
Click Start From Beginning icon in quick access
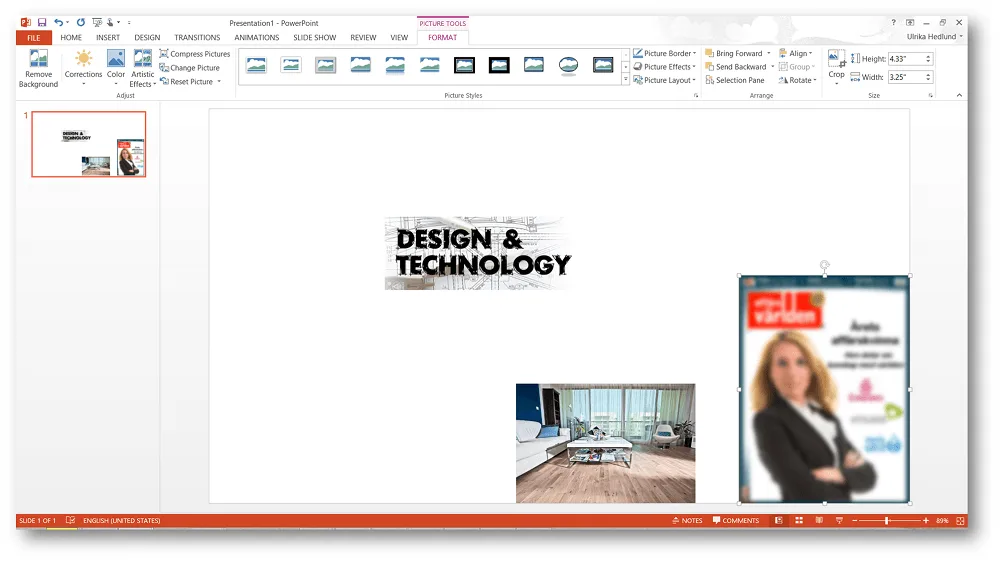coord(97,22)
